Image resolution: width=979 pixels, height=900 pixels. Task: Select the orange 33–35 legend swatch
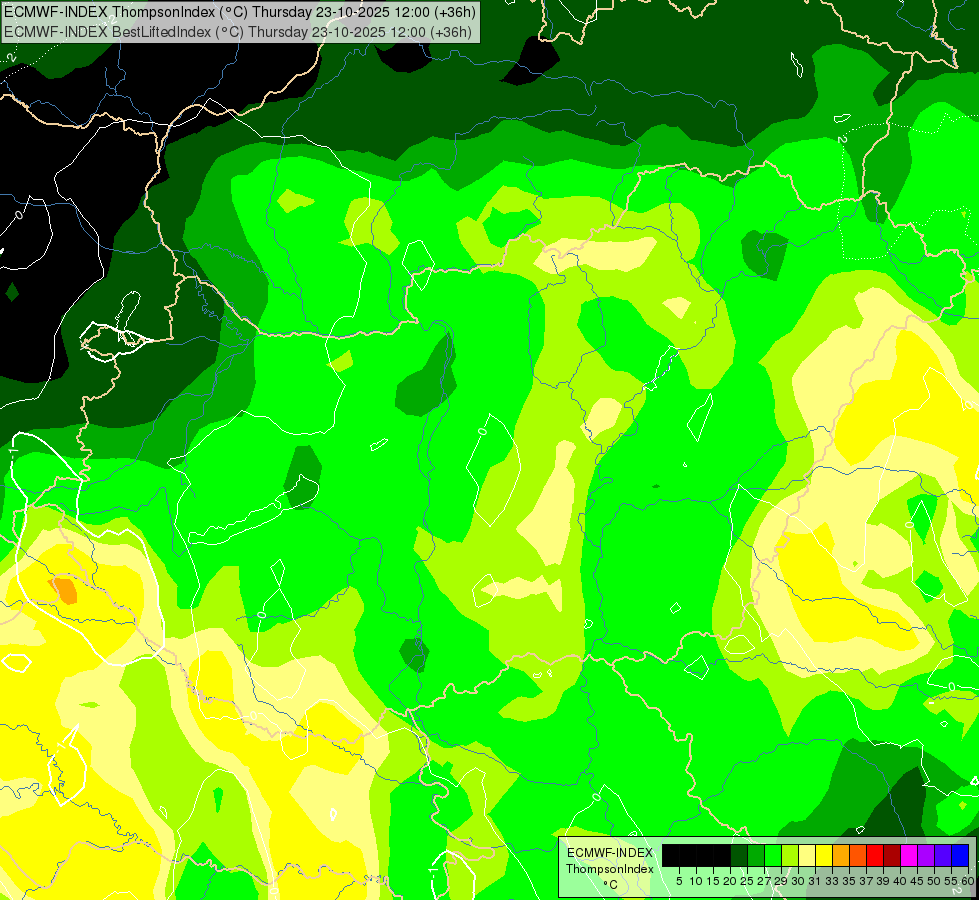click(841, 856)
